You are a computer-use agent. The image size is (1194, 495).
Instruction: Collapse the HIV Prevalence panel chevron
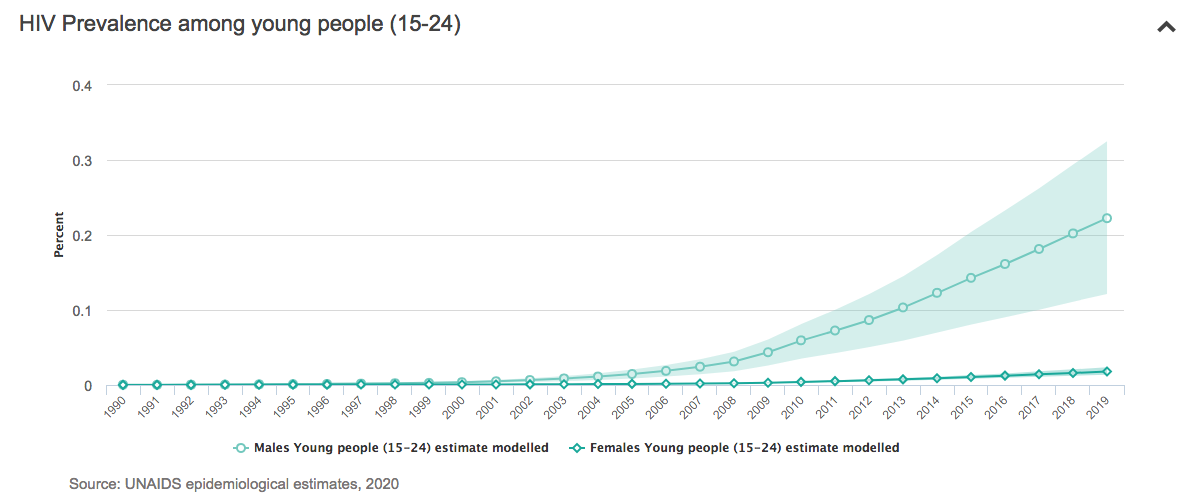click(1166, 27)
